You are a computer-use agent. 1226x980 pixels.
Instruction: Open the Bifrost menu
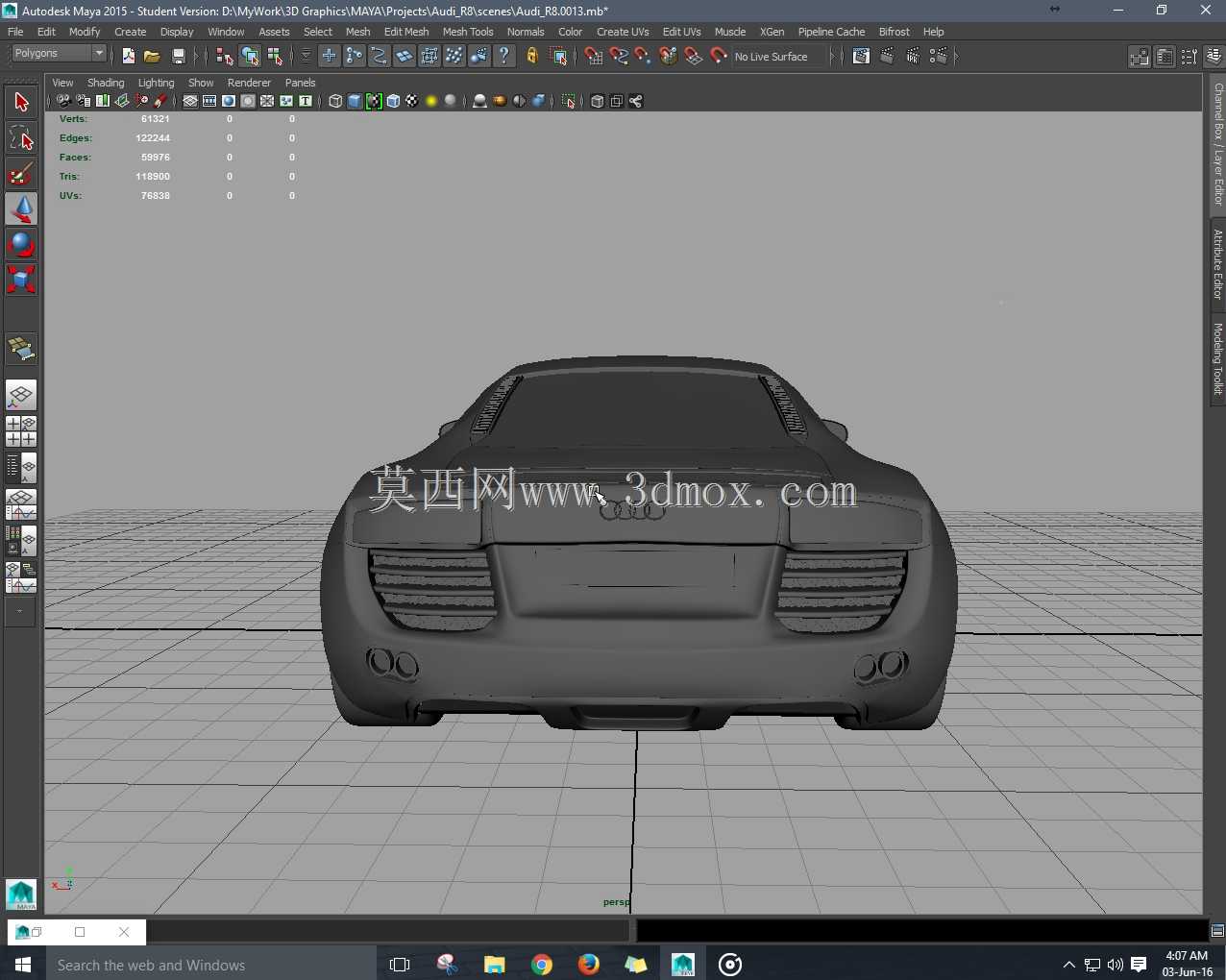point(894,32)
